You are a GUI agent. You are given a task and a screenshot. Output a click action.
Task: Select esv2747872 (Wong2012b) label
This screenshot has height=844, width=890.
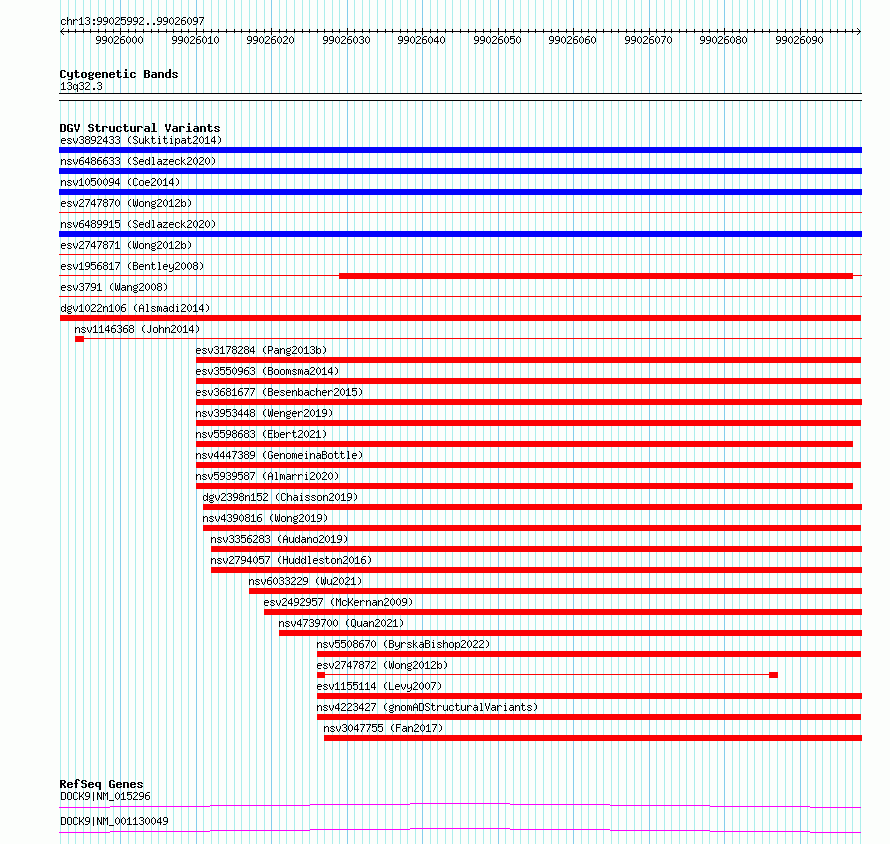point(382,665)
